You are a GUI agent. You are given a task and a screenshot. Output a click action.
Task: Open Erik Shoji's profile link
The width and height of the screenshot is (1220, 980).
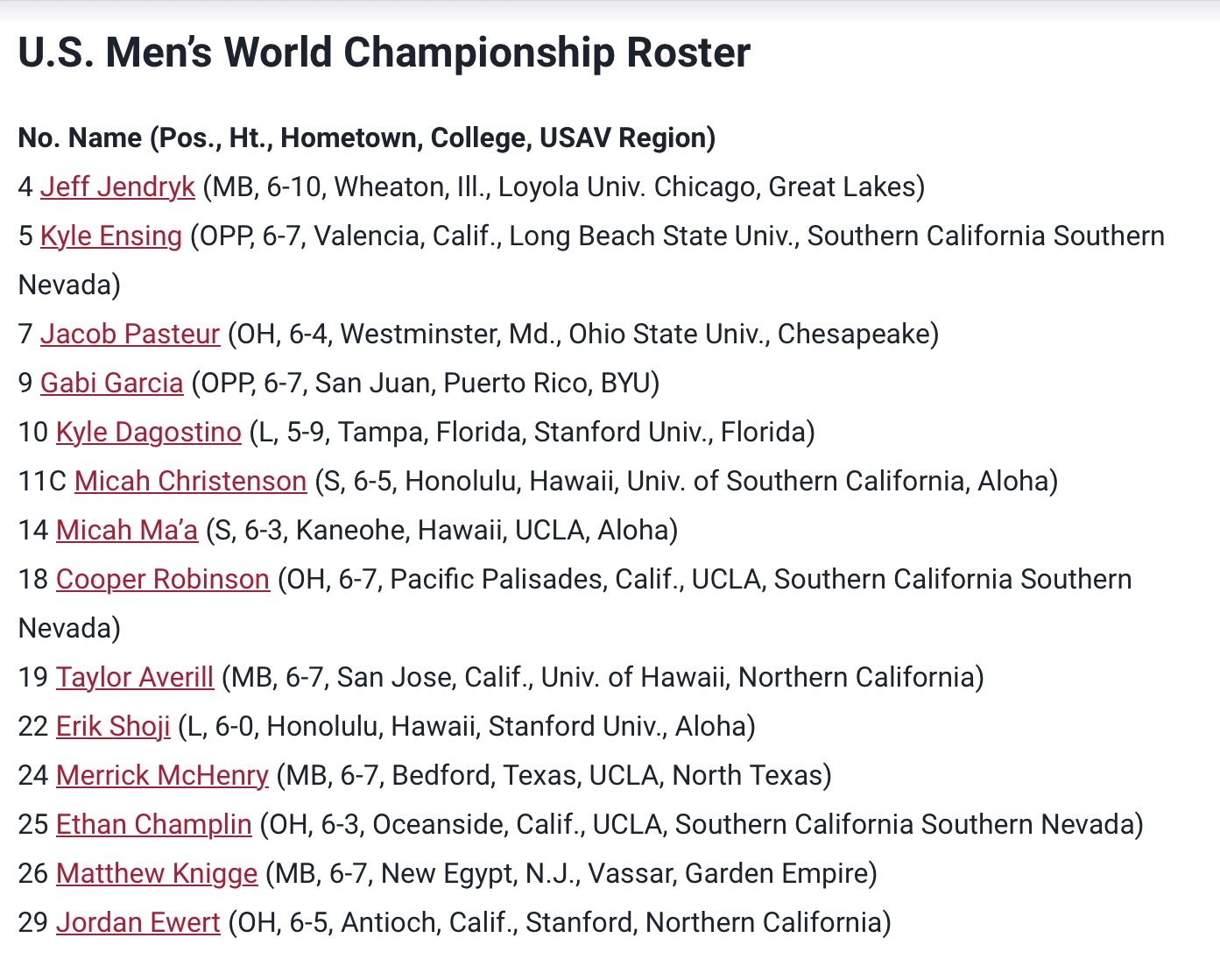tap(113, 726)
